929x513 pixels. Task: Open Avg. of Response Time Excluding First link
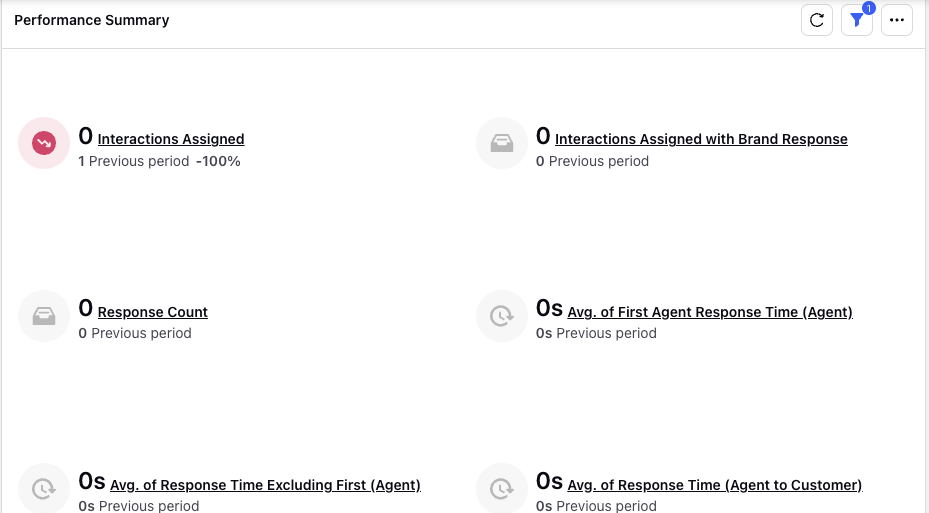click(x=265, y=485)
